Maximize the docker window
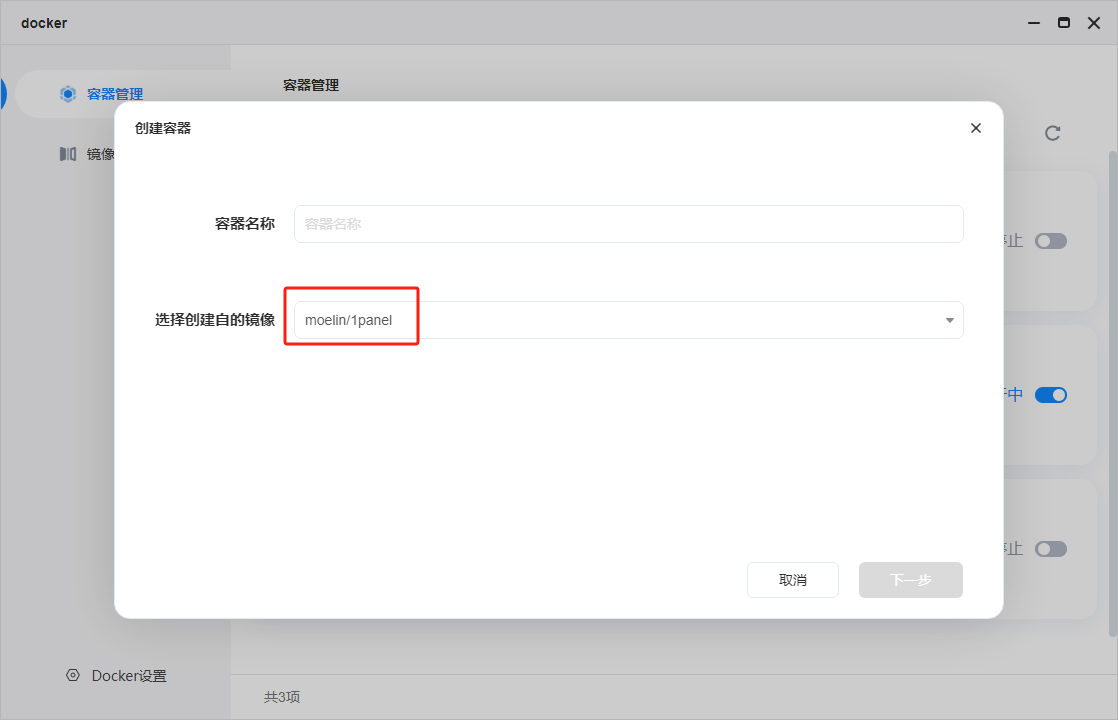Screen dimensions: 1118x720 tap(1064, 23)
